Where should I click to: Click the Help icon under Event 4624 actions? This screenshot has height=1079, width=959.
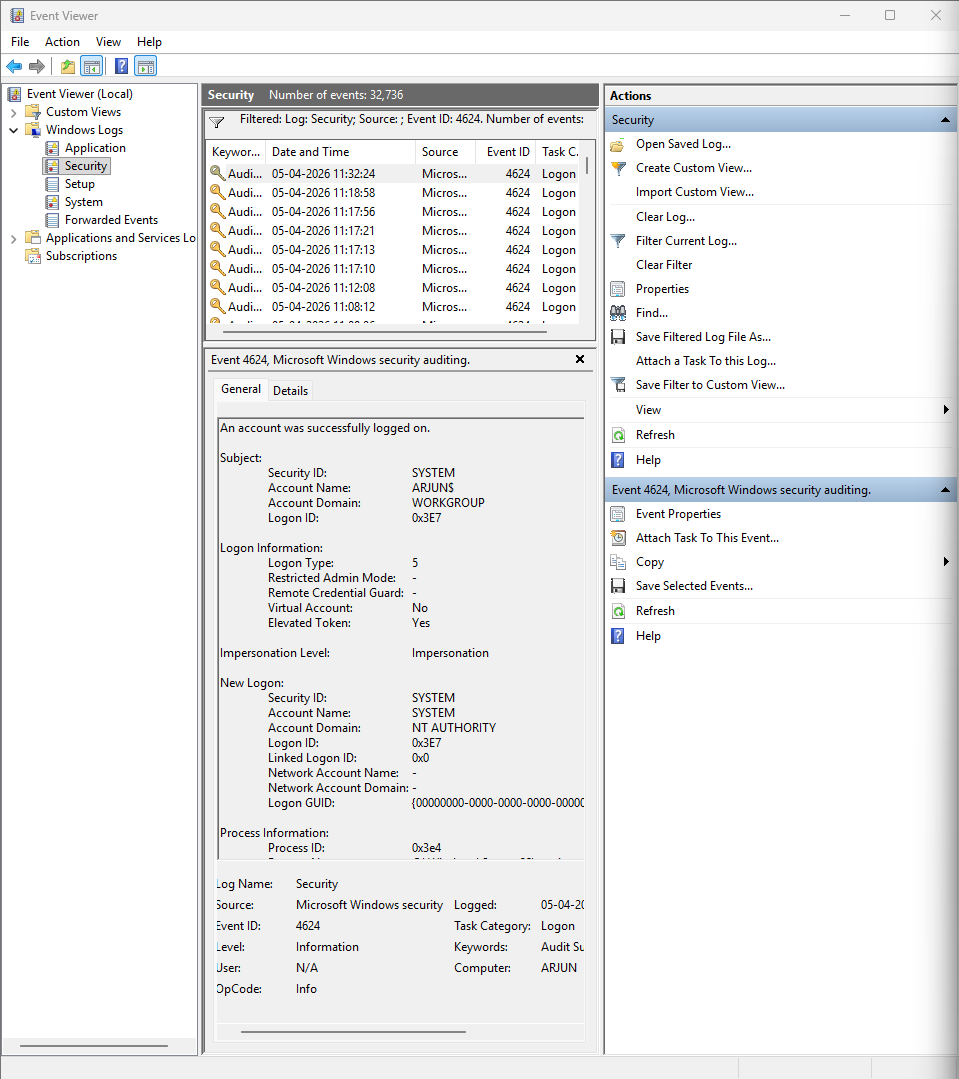coord(618,636)
